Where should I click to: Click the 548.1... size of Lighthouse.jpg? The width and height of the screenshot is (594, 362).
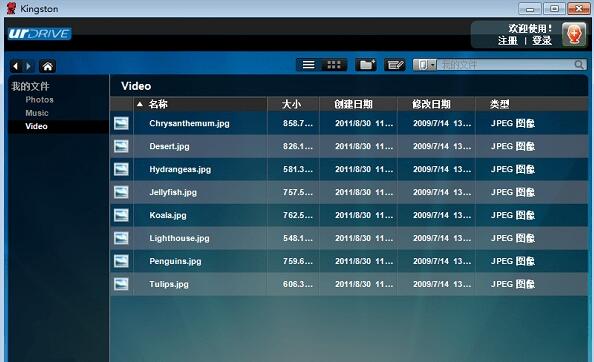[x=298, y=238]
